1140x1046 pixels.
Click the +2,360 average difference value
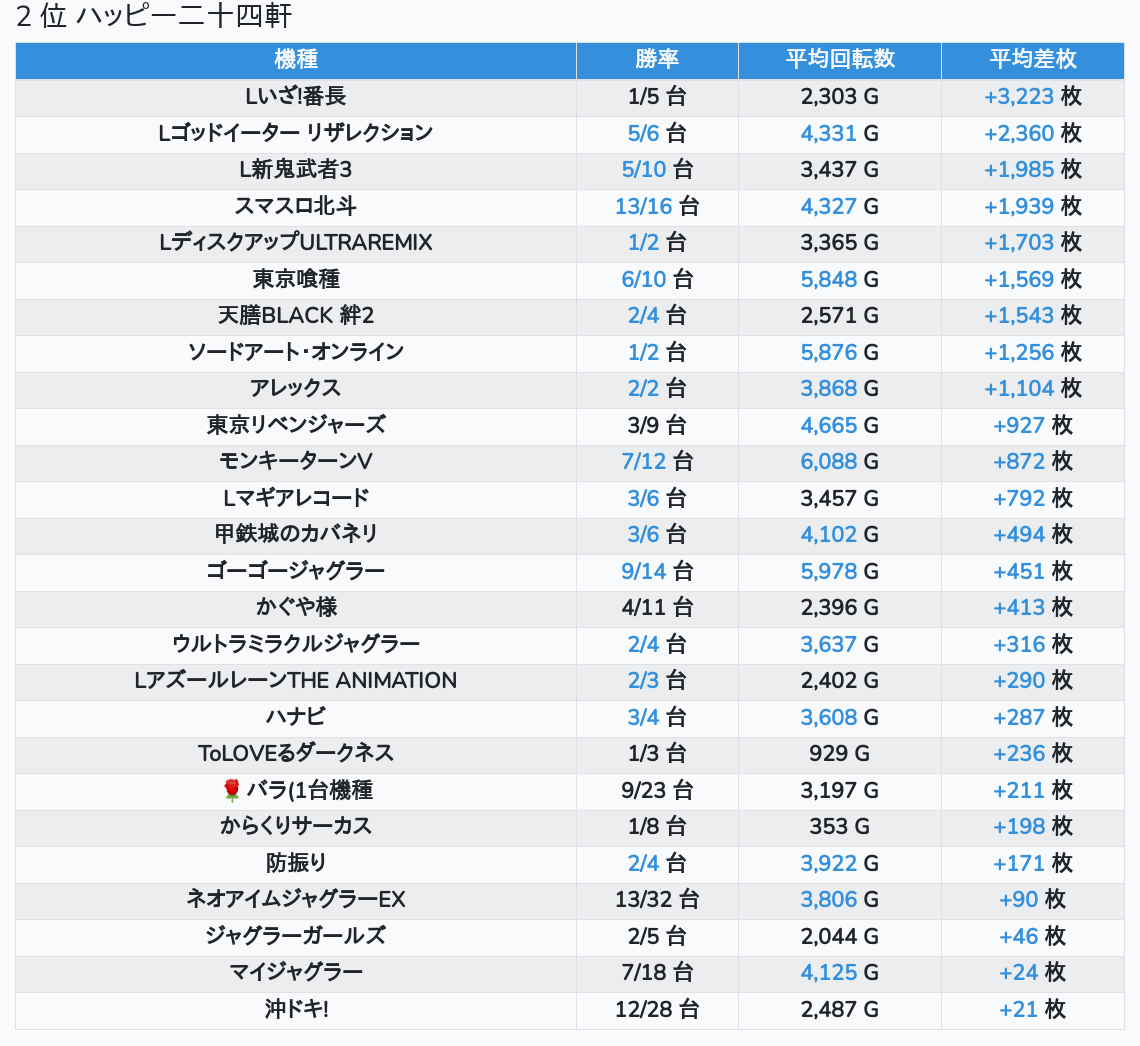tap(1018, 133)
